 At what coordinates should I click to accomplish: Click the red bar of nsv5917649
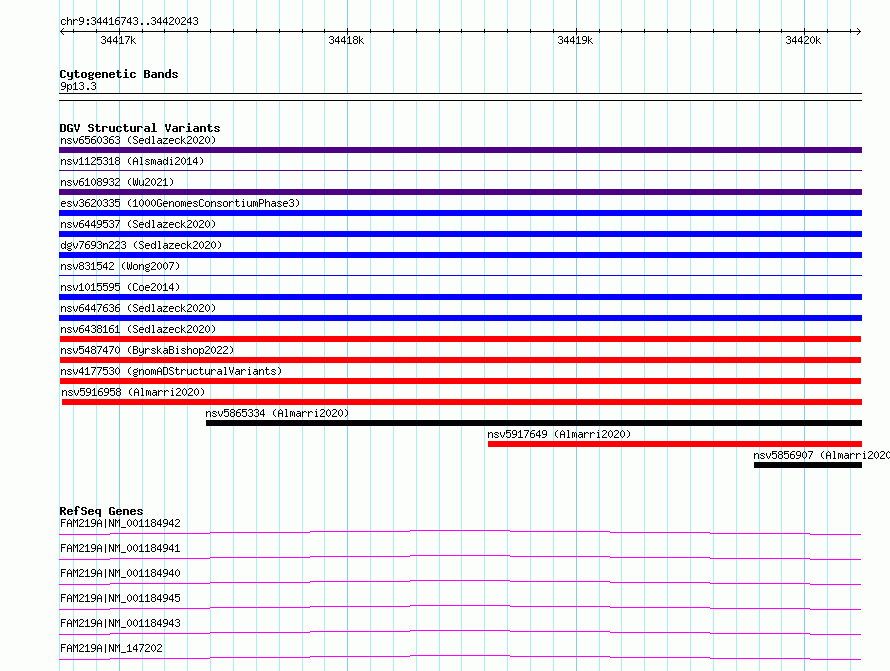pyautogui.click(x=675, y=444)
